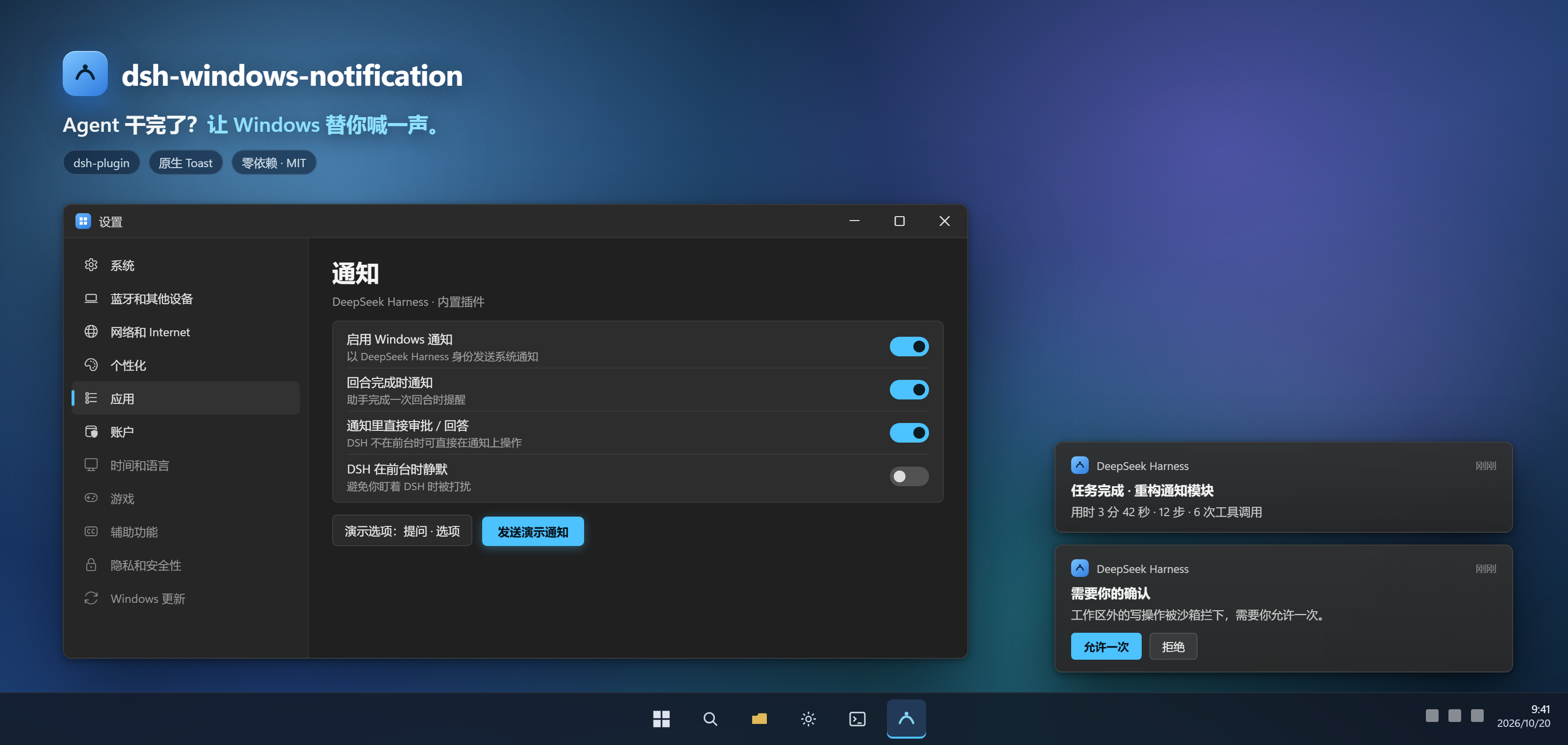Click the monitor icon beside 时间和语言
1568x745 pixels.
pyautogui.click(x=91, y=465)
